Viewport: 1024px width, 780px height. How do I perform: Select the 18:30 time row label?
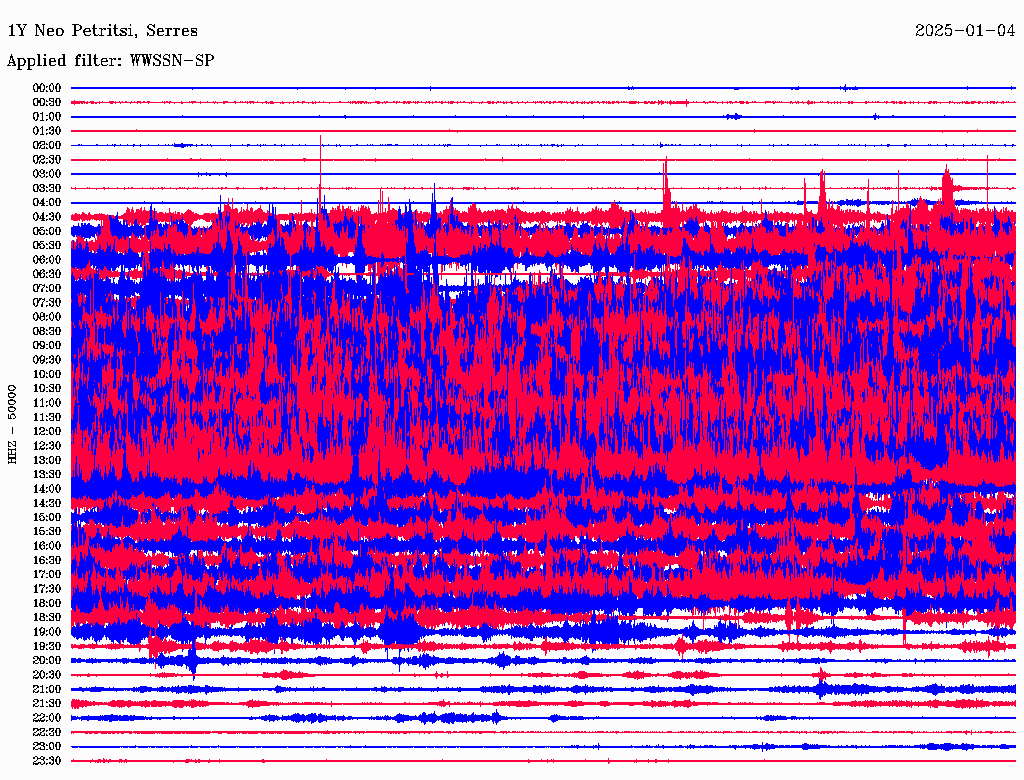click(x=47, y=618)
